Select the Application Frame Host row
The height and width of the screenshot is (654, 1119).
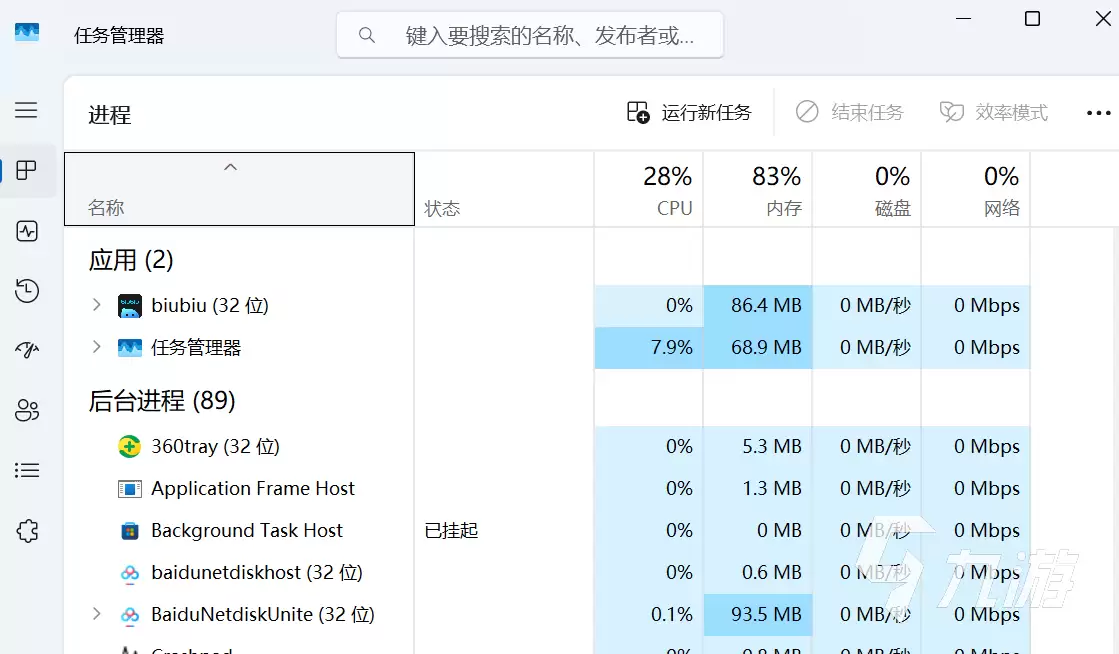pos(547,489)
